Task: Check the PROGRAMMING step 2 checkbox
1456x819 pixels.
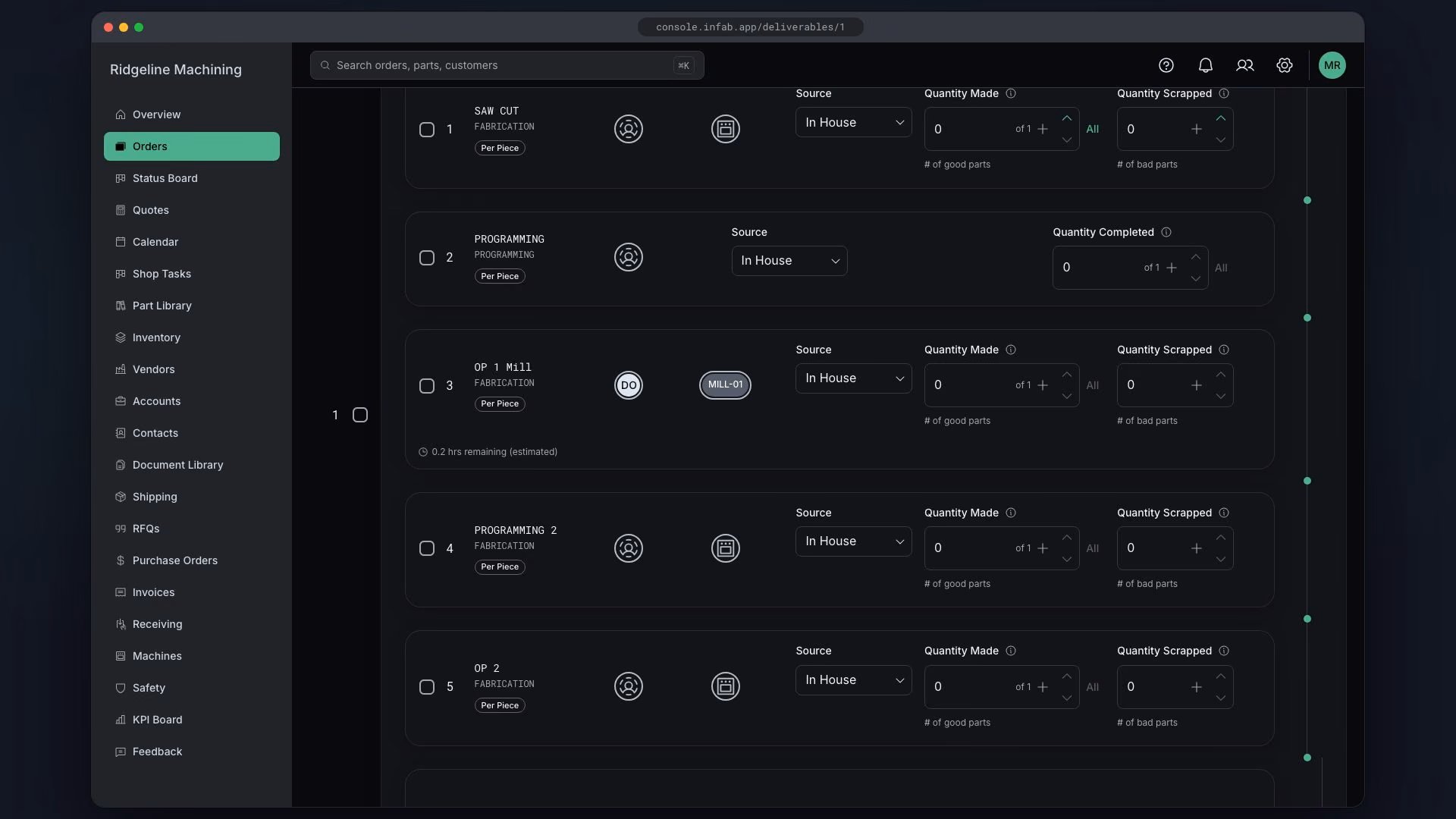Action: click(427, 258)
